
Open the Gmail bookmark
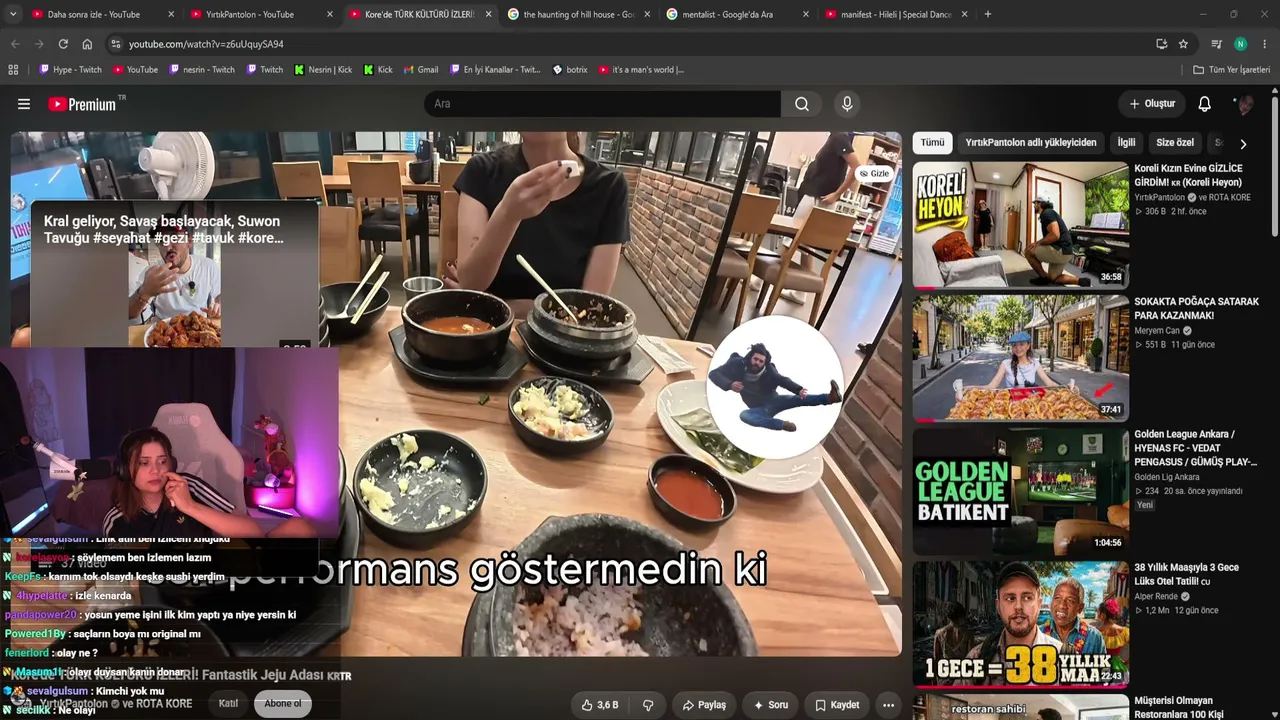421,70
